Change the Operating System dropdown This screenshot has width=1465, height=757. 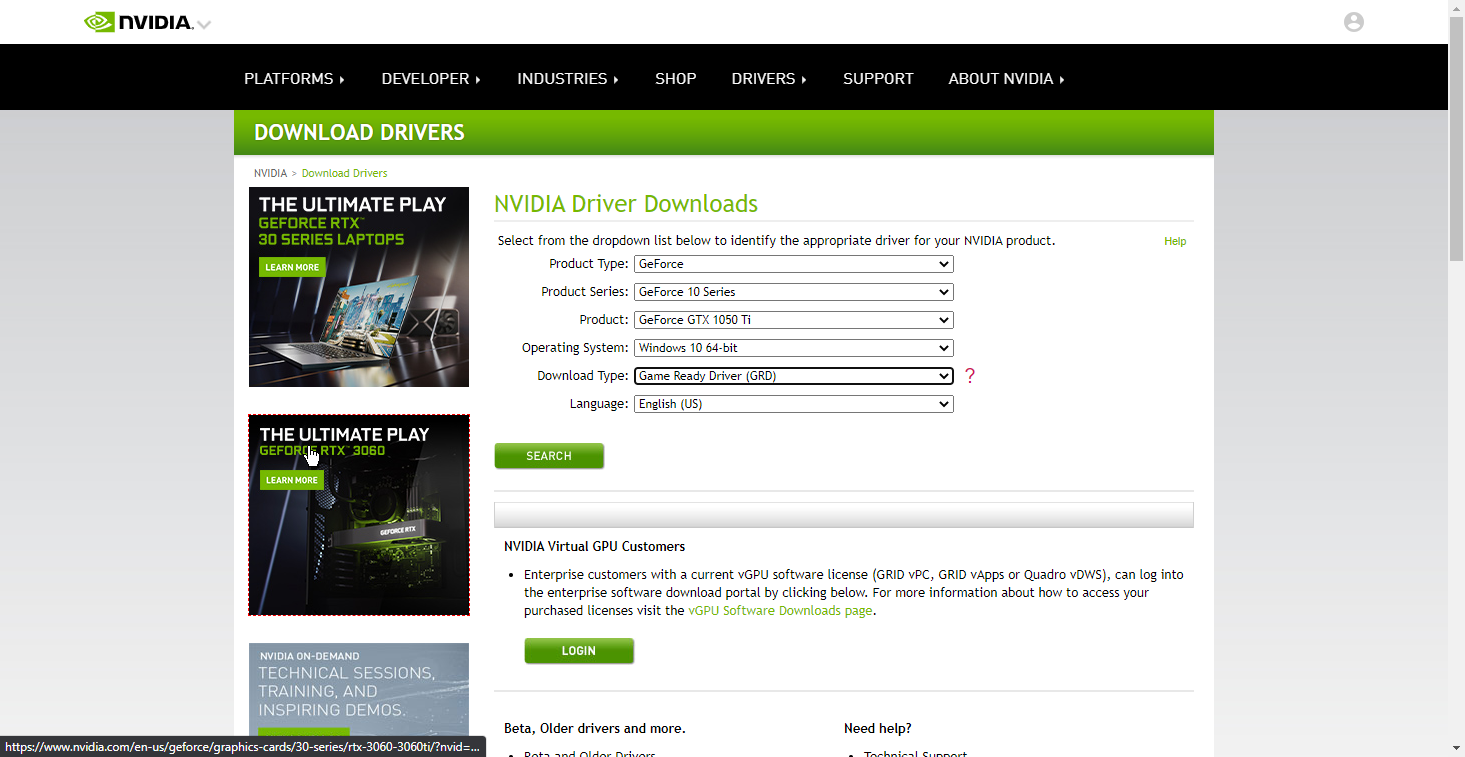pyautogui.click(x=793, y=348)
